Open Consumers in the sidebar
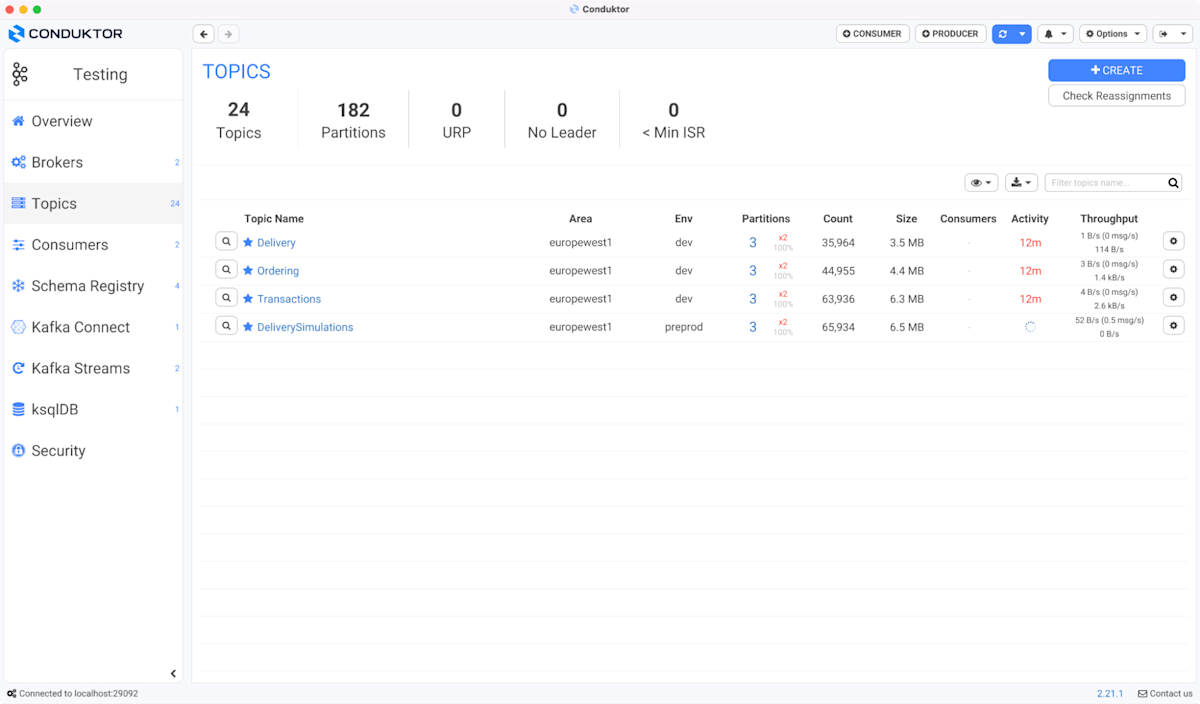The height and width of the screenshot is (704, 1200). point(94,244)
